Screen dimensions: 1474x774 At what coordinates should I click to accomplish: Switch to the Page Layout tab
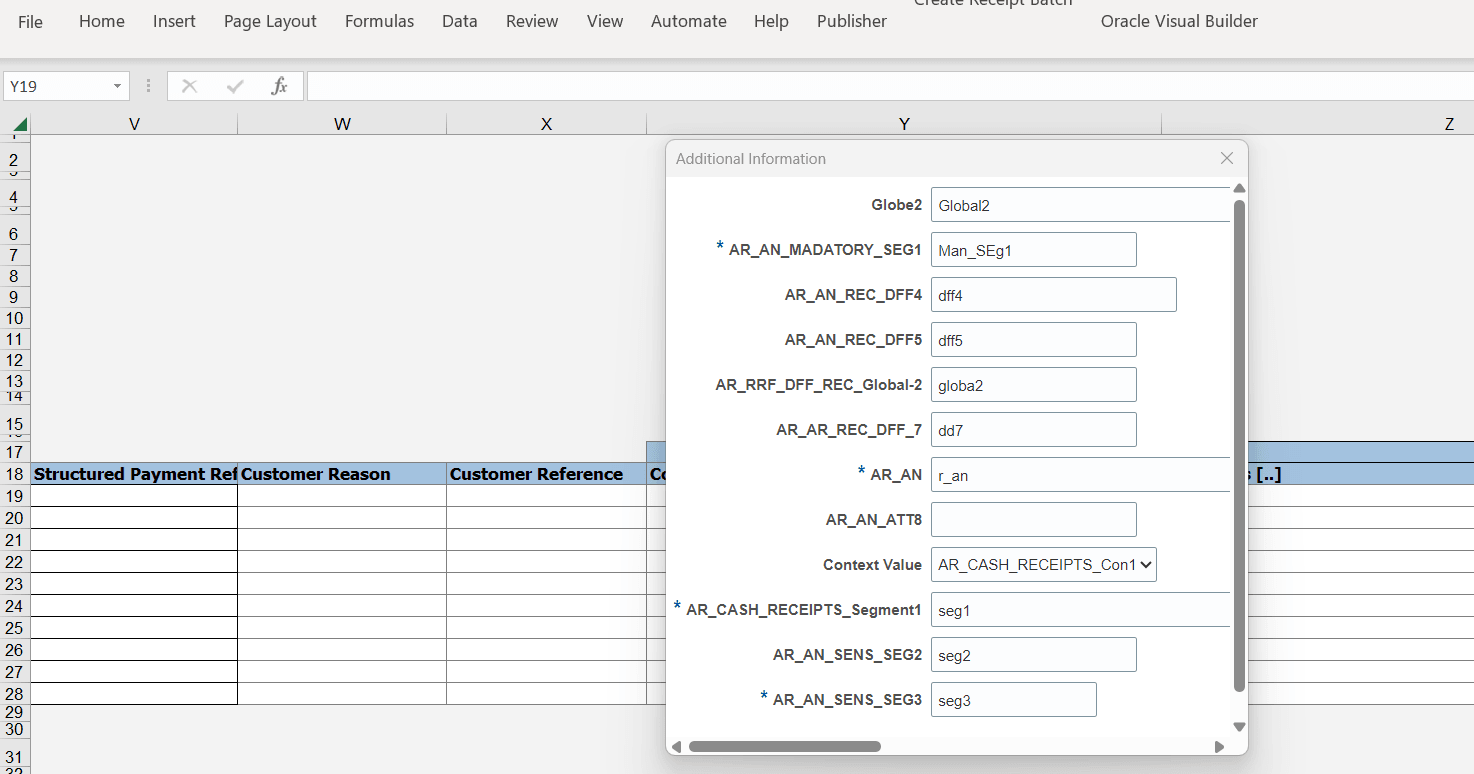[x=270, y=21]
